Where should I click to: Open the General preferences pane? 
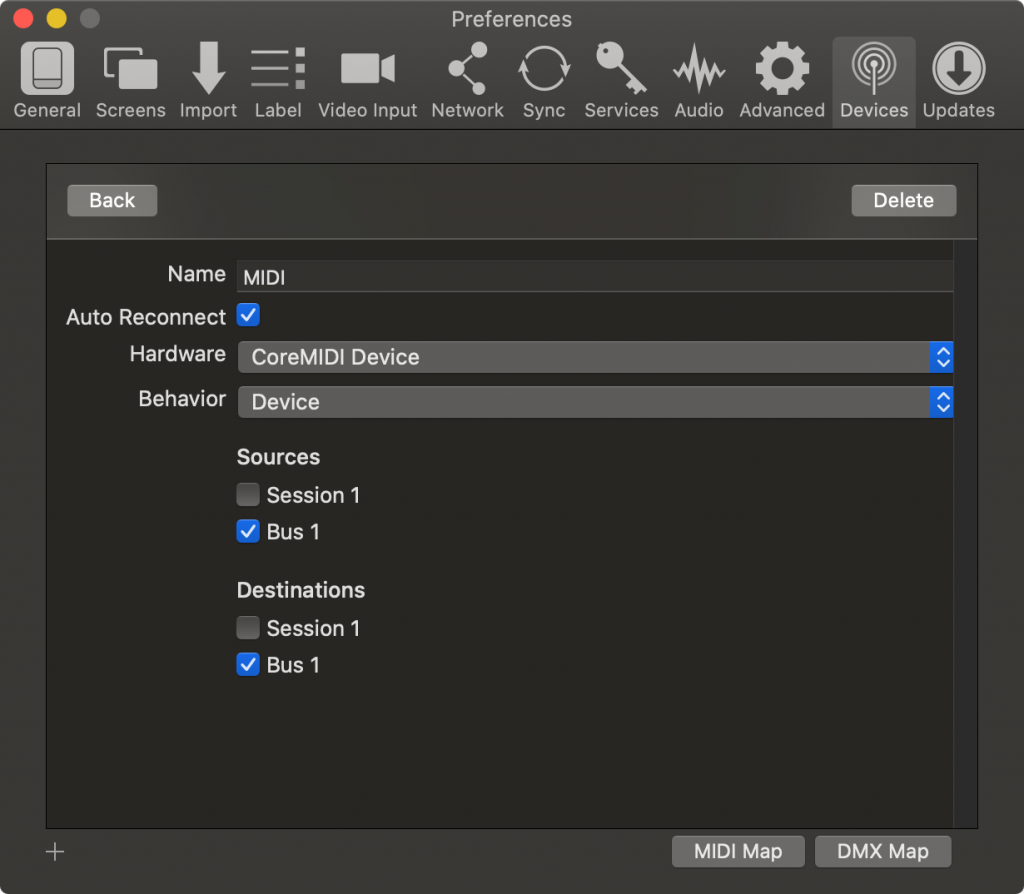[x=47, y=81]
